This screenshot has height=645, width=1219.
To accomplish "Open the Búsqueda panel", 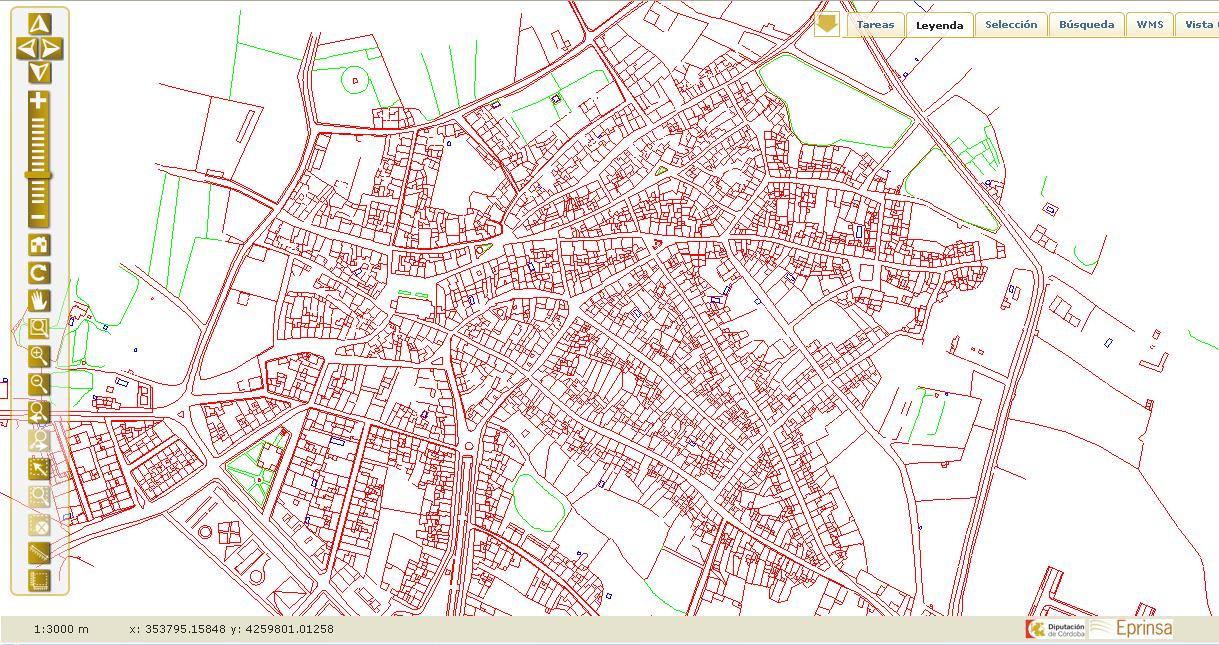I will (1086, 24).
